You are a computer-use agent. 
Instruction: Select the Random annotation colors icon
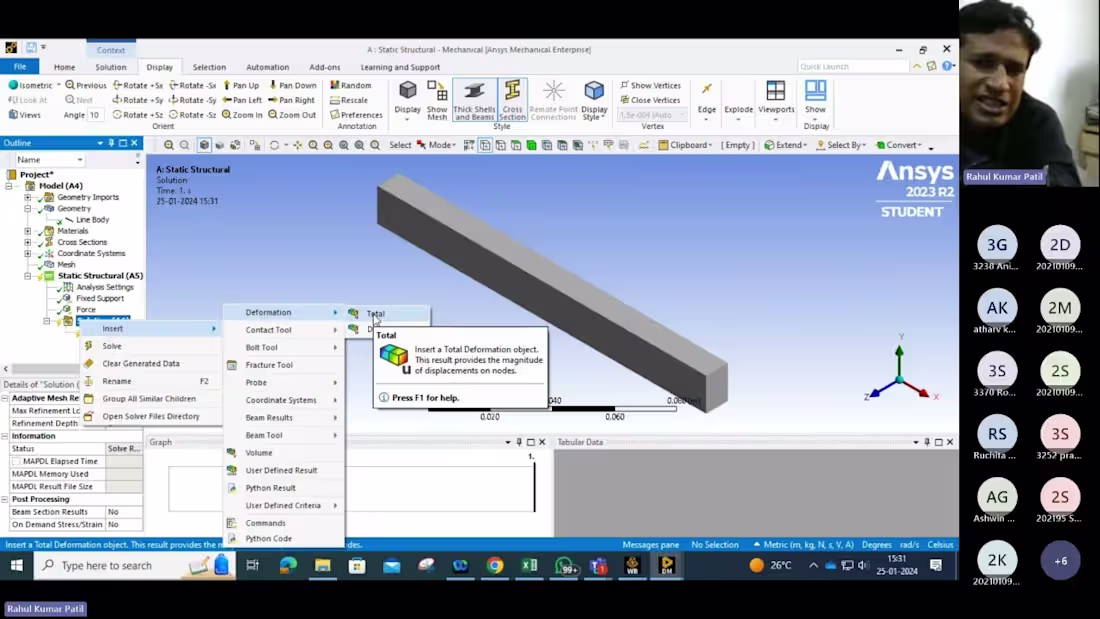352,85
